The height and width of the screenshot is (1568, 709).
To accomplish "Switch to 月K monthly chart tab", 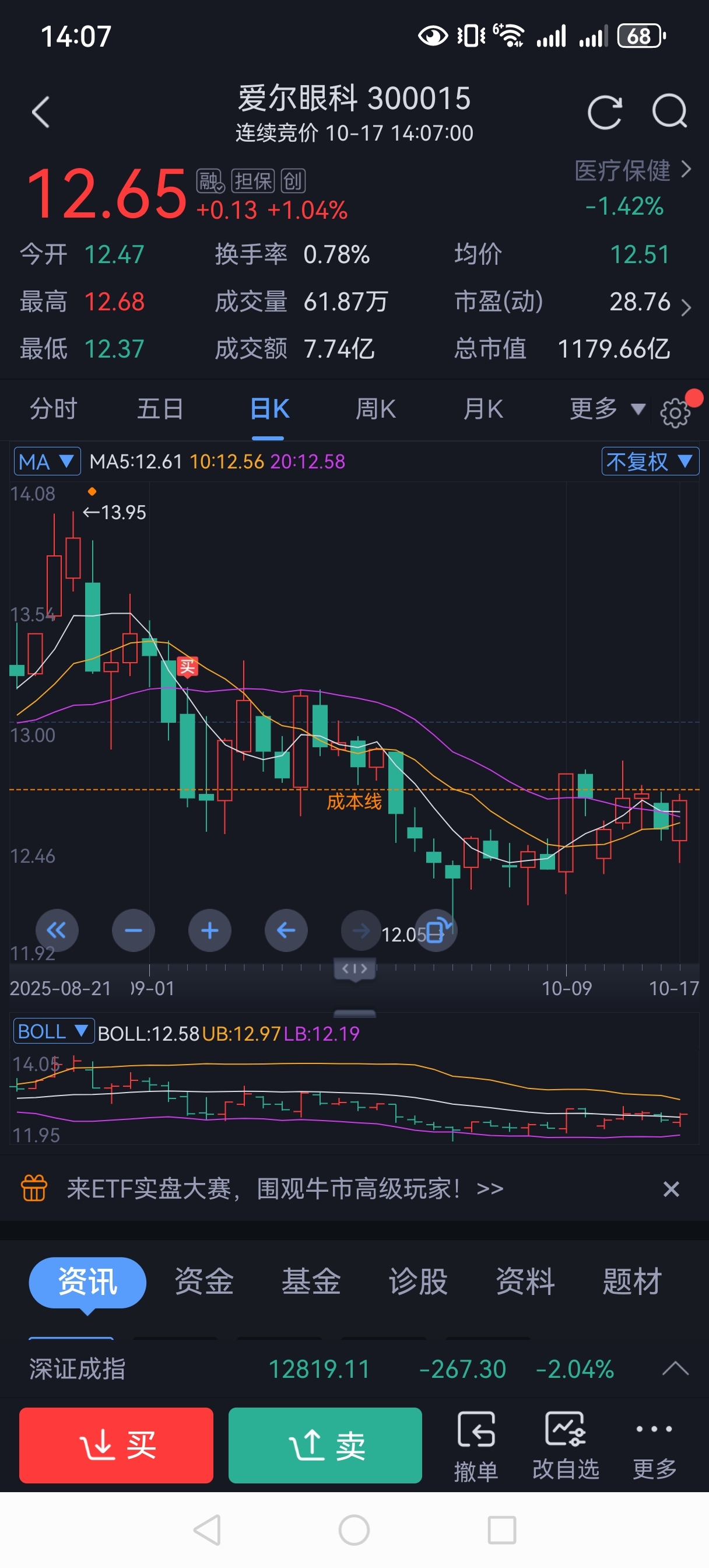I will [x=483, y=408].
